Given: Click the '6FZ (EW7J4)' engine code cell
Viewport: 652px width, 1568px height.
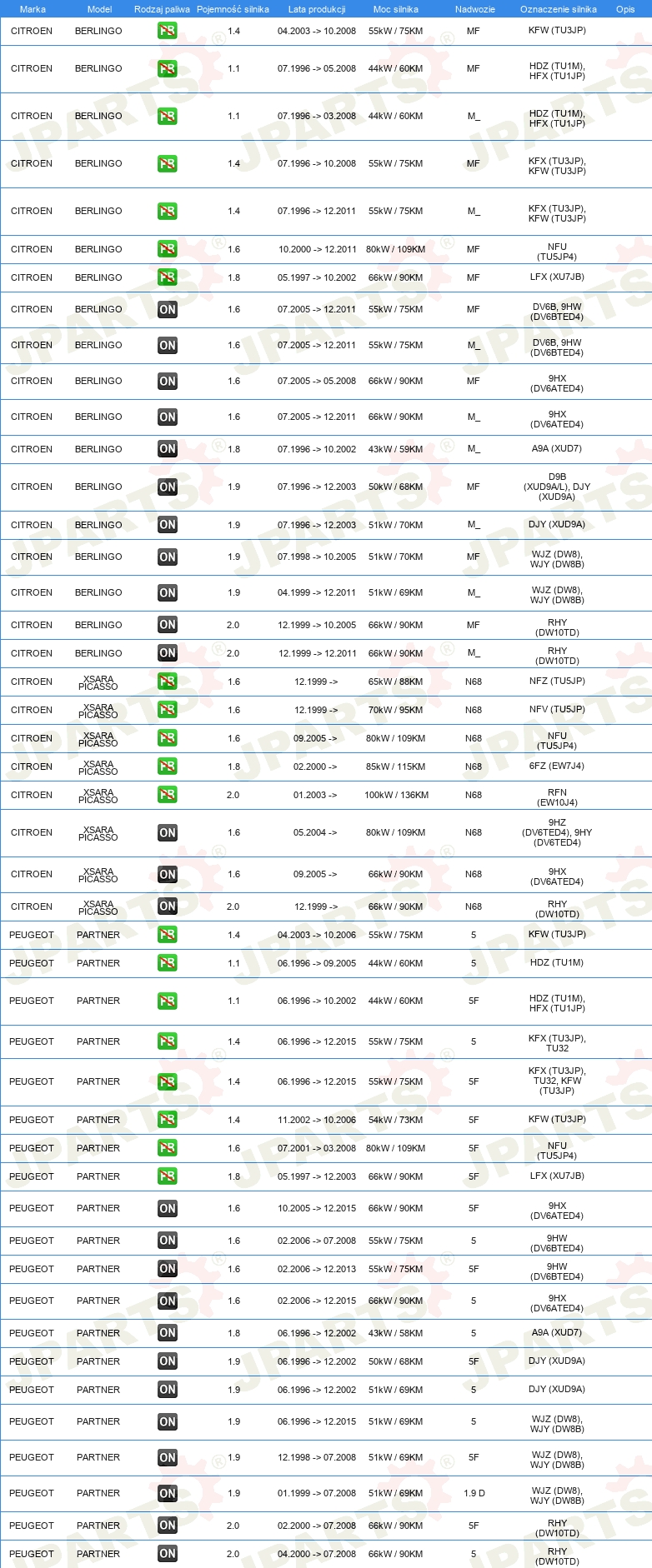Looking at the screenshot, I should (557, 767).
